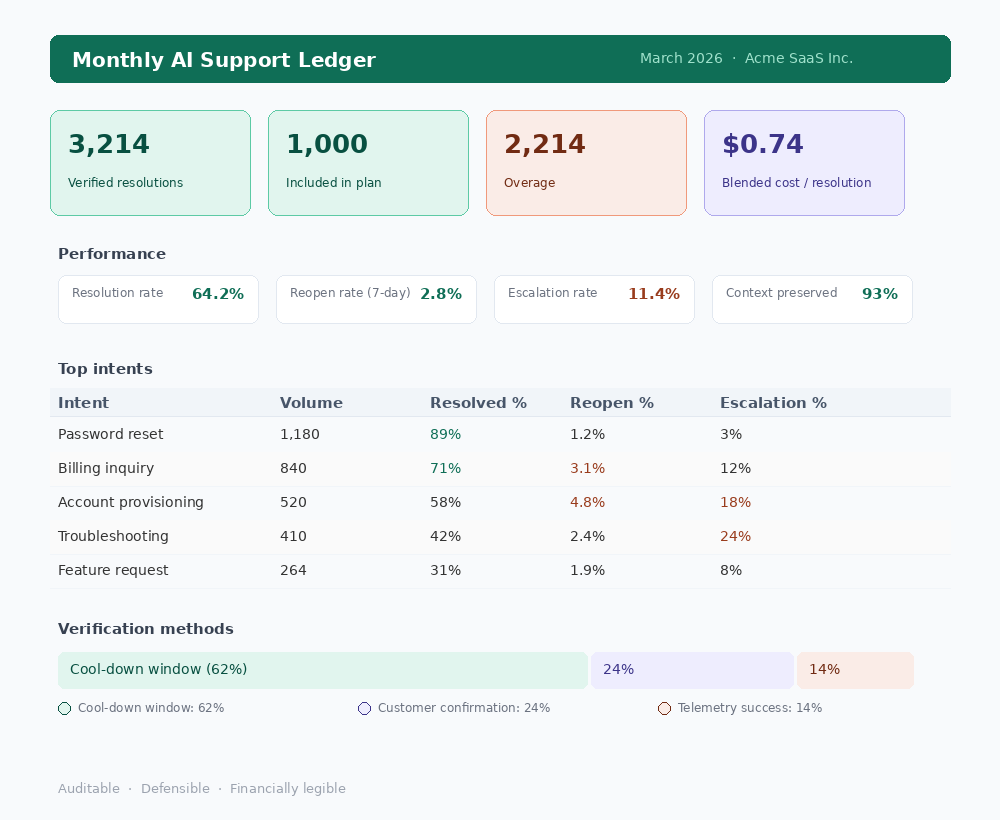Image resolution: width=1000 pixels, height=820 pixels.
Task: Open the Resolution rate 64.2% tile
Action: tap(158, 299)
